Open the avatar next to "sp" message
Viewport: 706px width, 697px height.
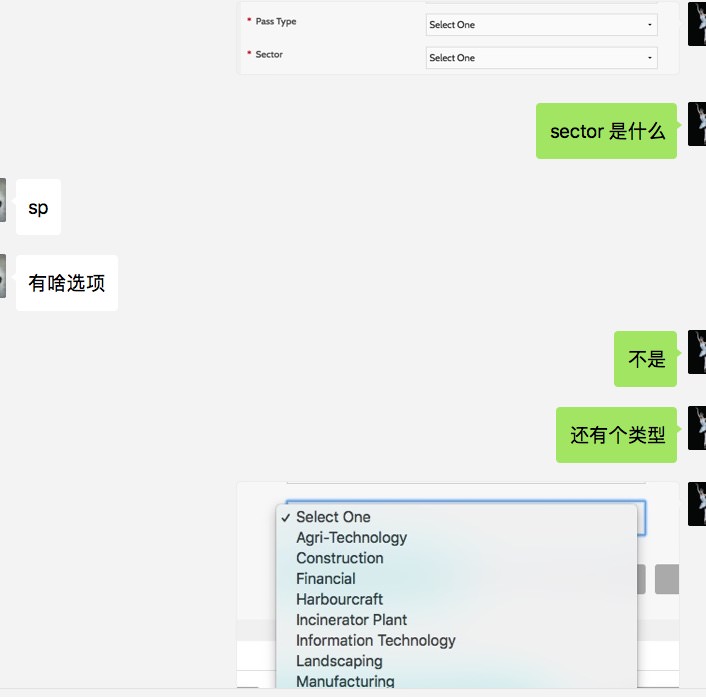3,207
